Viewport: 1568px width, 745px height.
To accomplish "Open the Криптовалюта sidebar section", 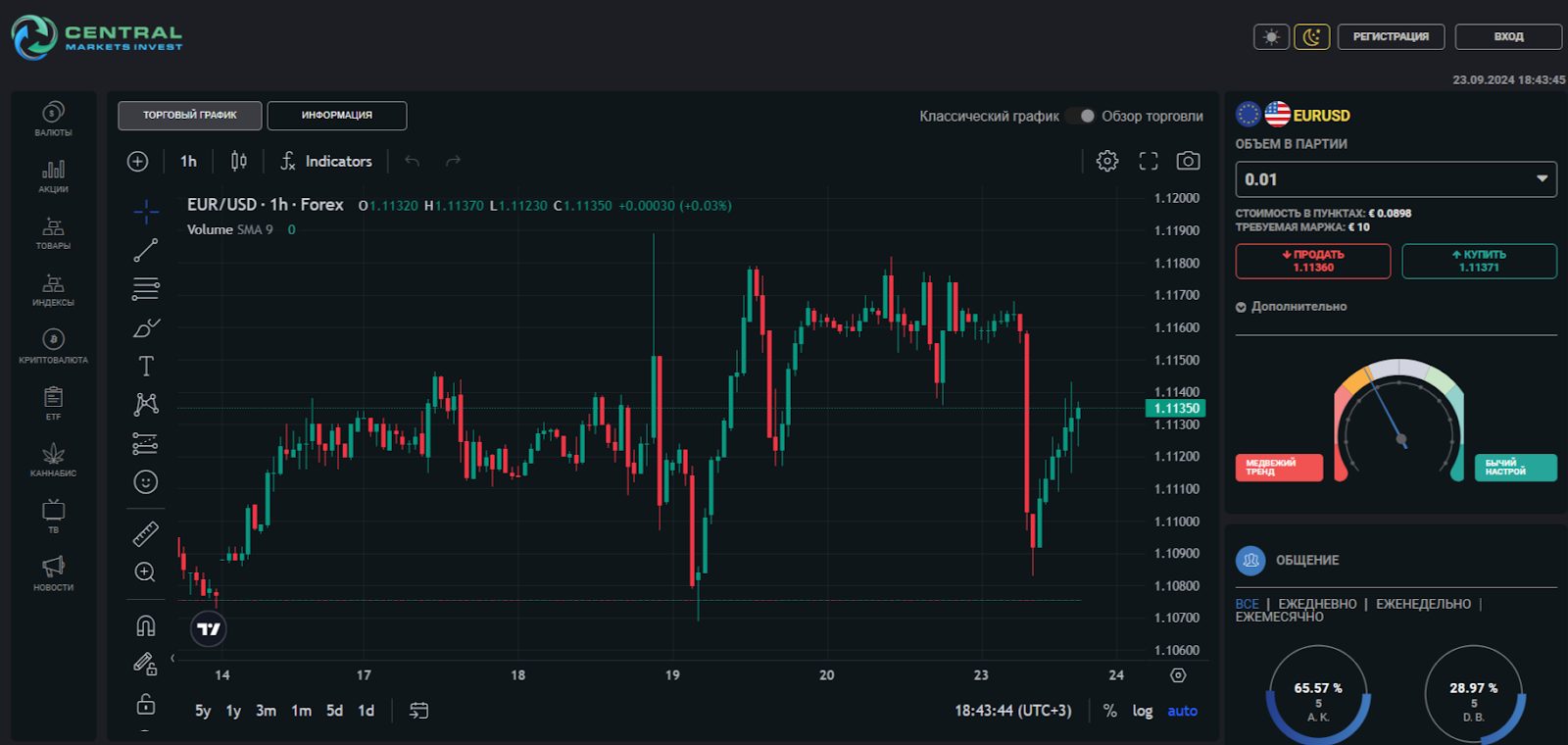I will pos(53,347).
